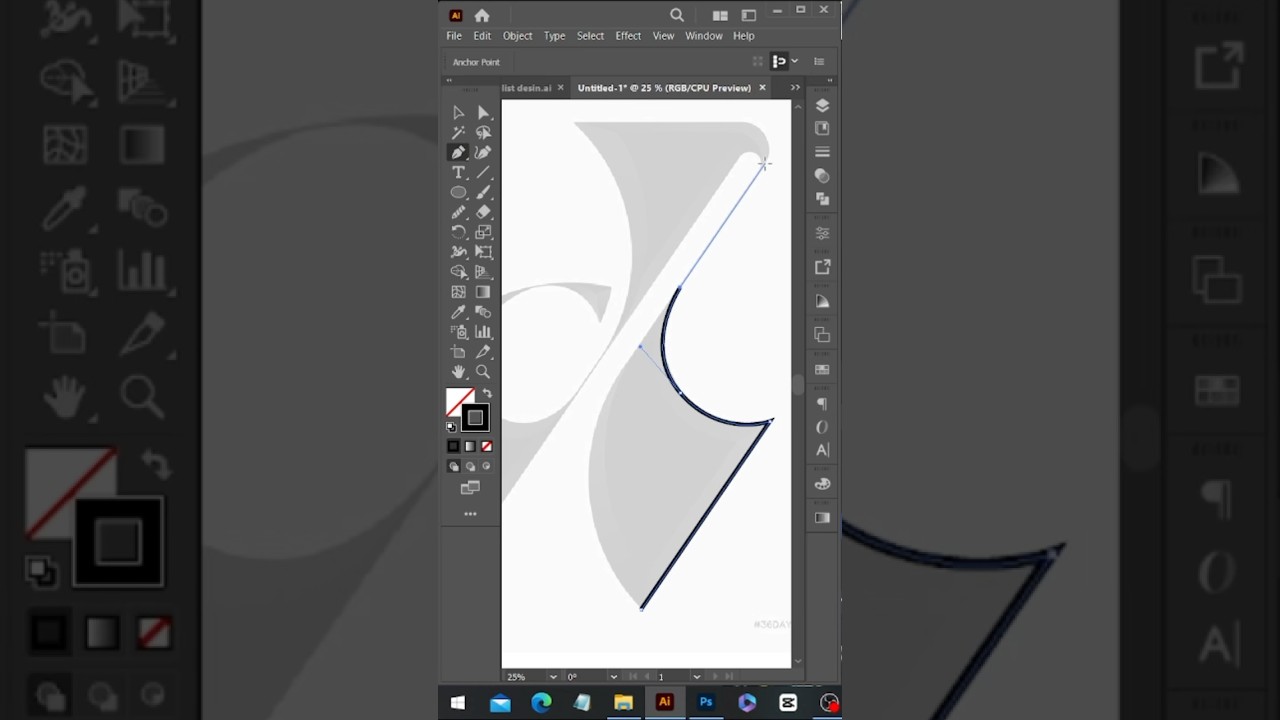Enable Draw Behind mode
This screenshot has height=720, width=1280.
(x=470, y=466)
